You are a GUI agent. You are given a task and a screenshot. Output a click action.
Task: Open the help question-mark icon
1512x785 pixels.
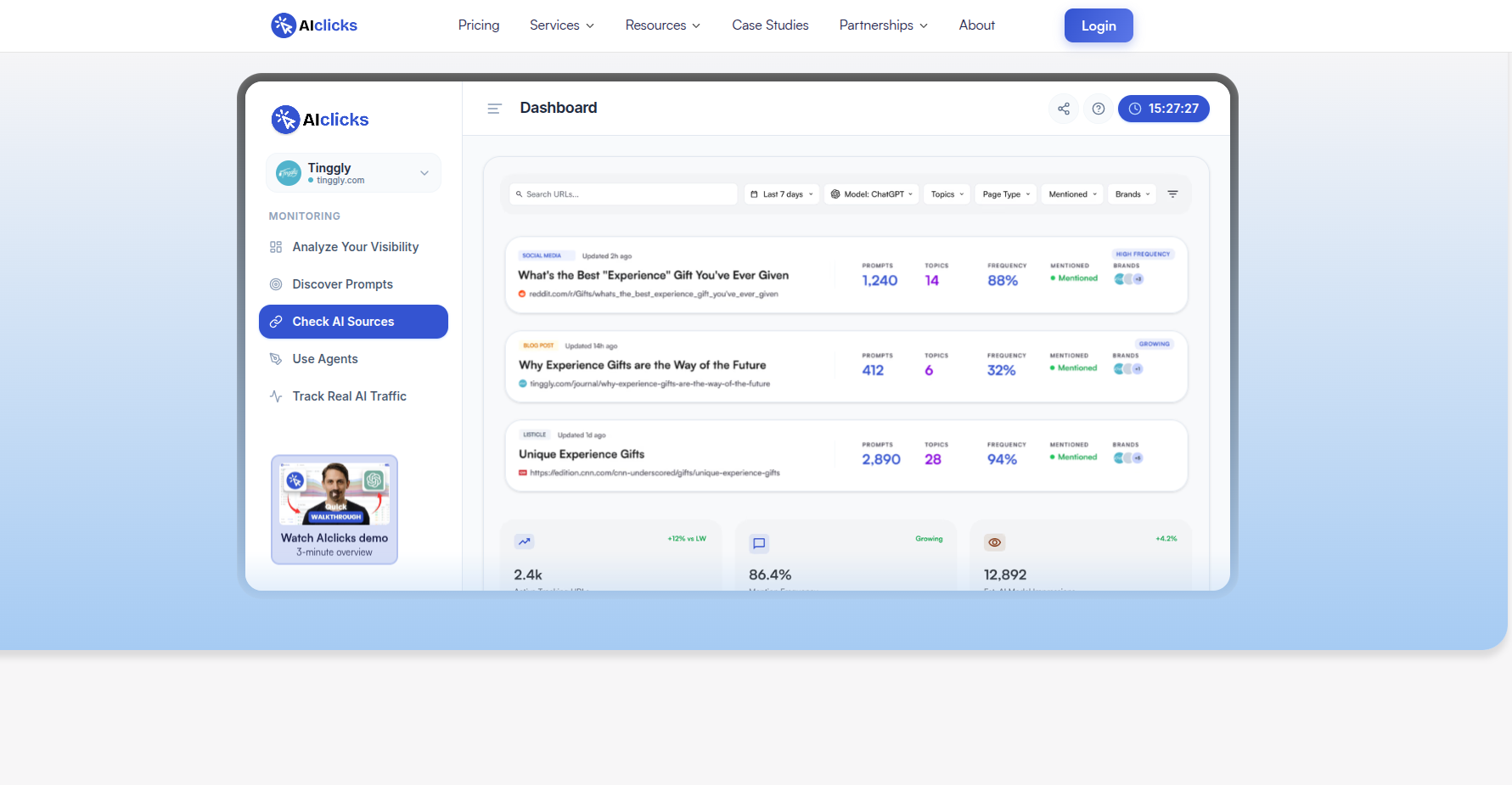(1099, 109)
